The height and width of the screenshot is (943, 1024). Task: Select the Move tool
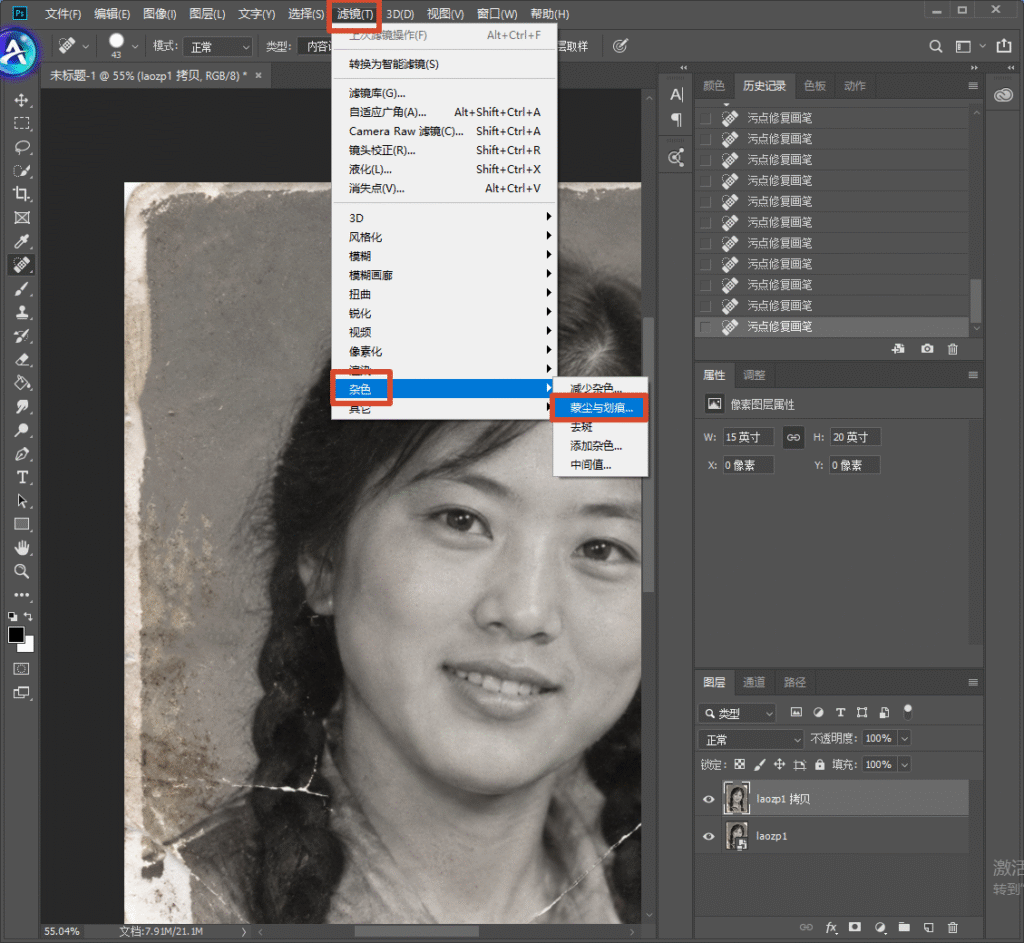pyautogui.click(x=22, y=100)
